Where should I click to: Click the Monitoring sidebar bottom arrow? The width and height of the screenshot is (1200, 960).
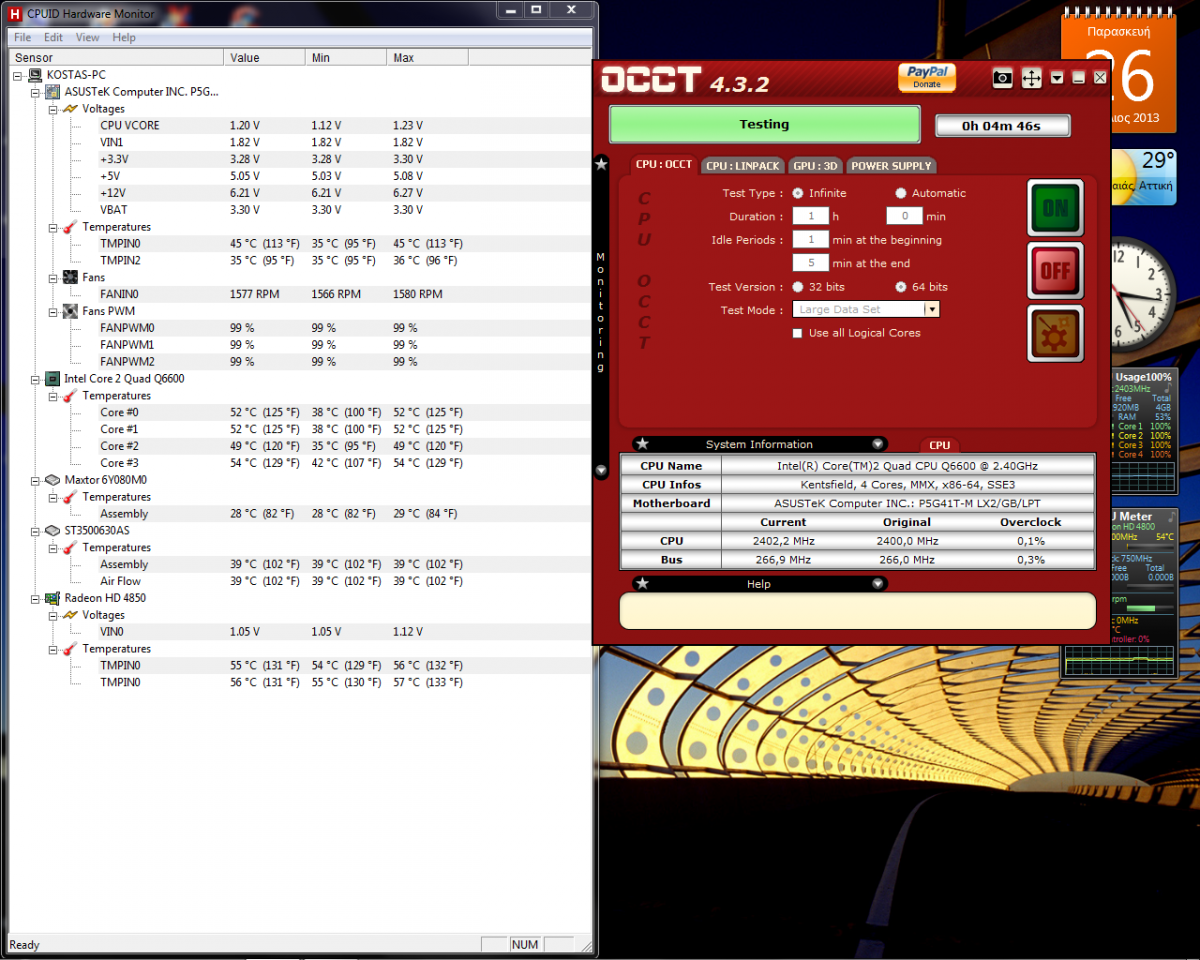[x=601, y=470]
